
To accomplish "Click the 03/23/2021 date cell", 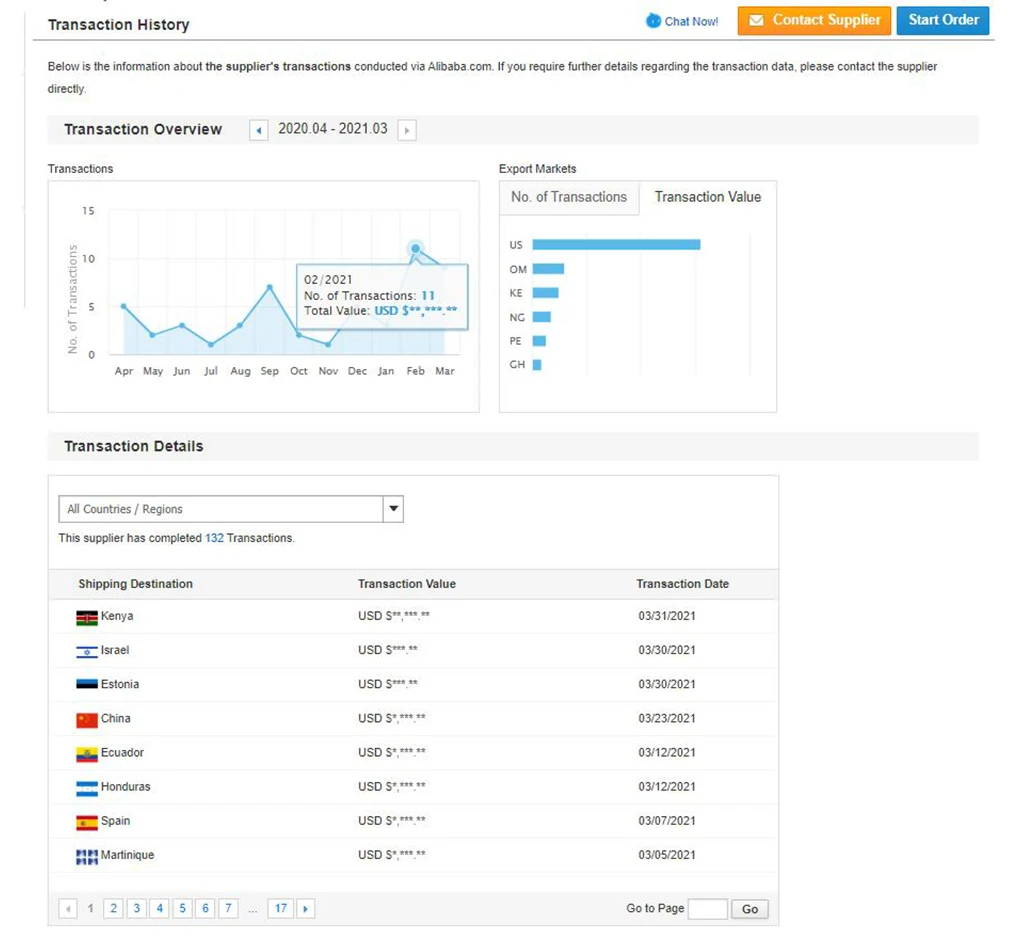I will coord(667,718).
